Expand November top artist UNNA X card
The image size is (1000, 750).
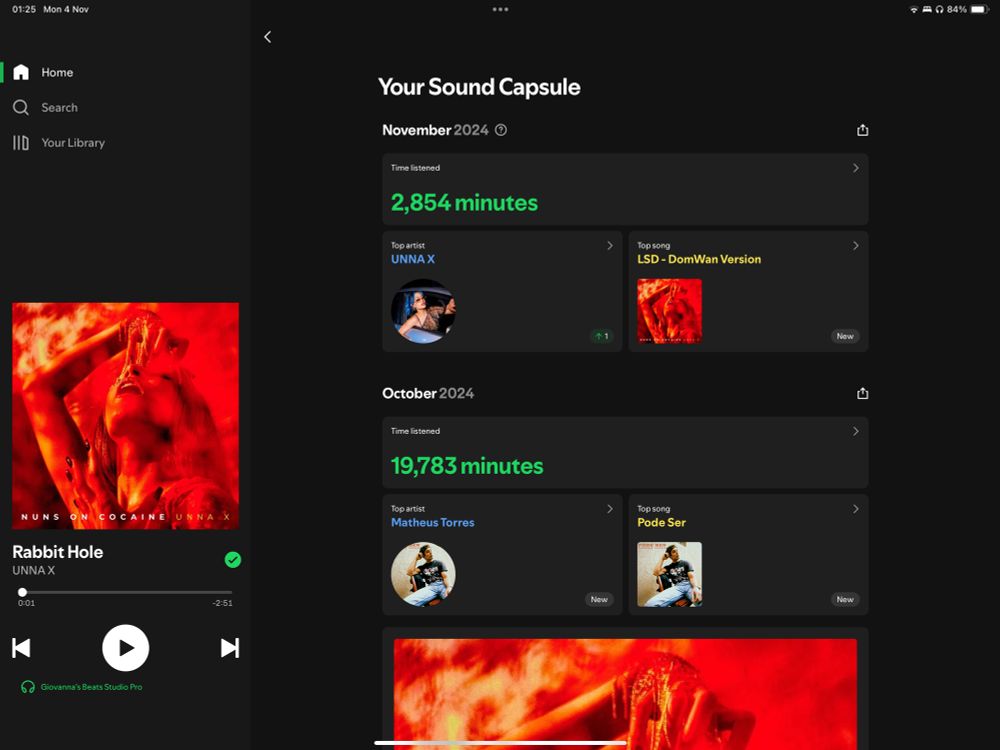click(610, 246)
